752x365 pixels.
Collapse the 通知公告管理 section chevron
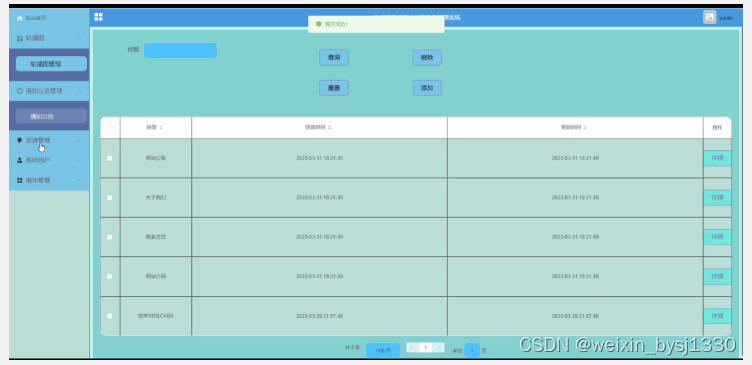coord(80,91)
